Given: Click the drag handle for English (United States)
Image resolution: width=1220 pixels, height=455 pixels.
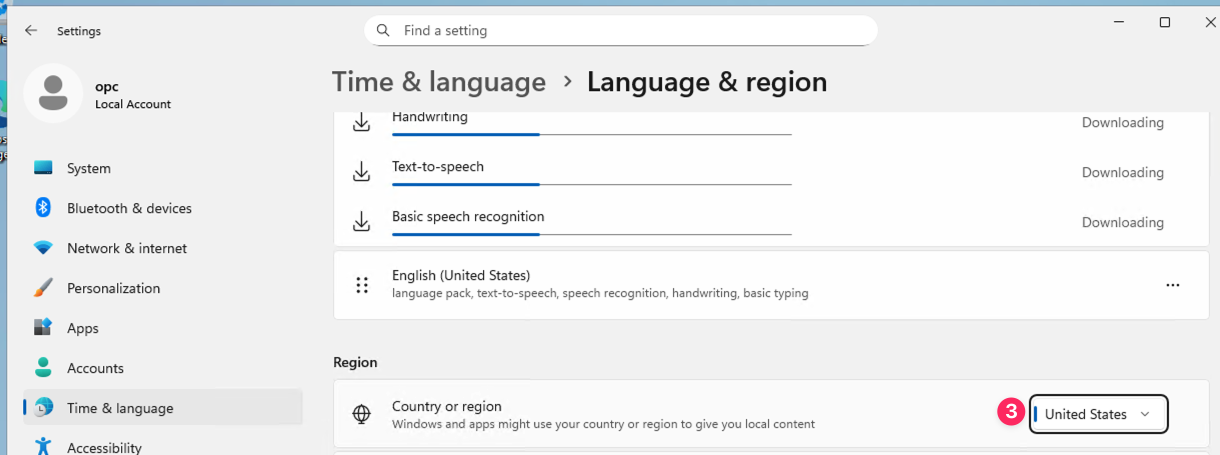Looking at the screenshot, I should 362,285.
